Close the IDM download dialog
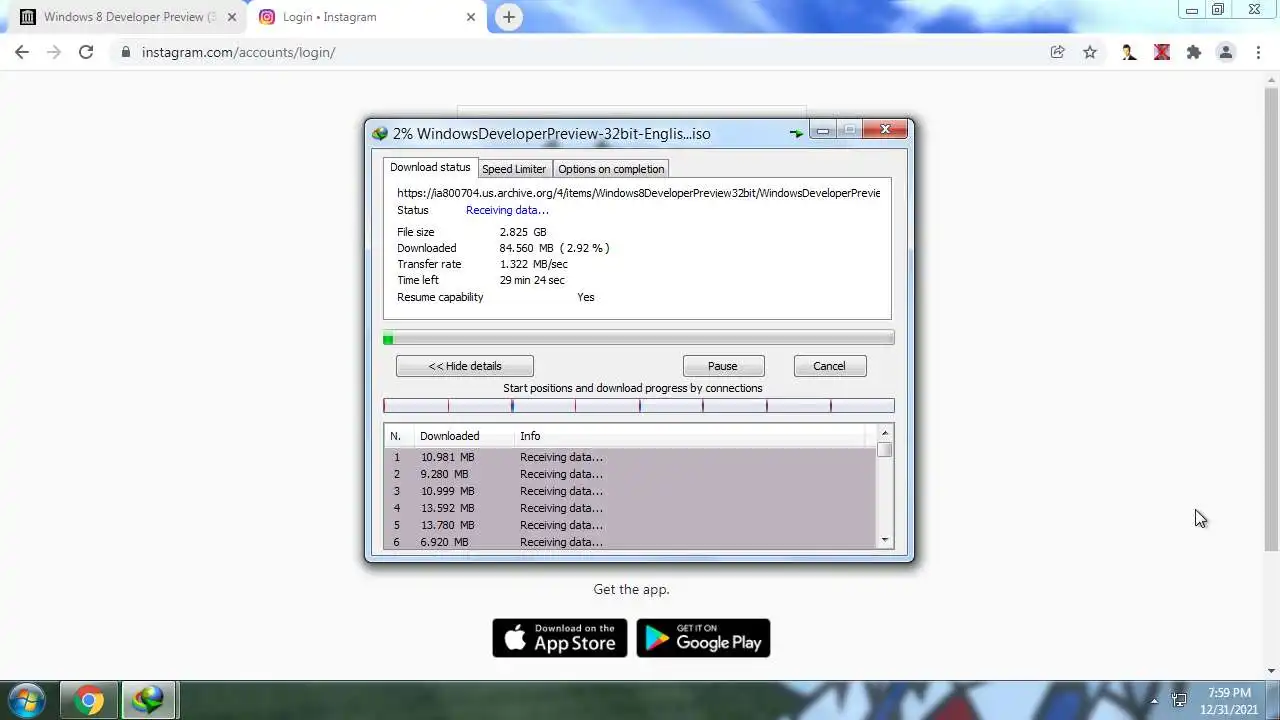Viewport: 1280px width, 720px height. pos(885,129)
